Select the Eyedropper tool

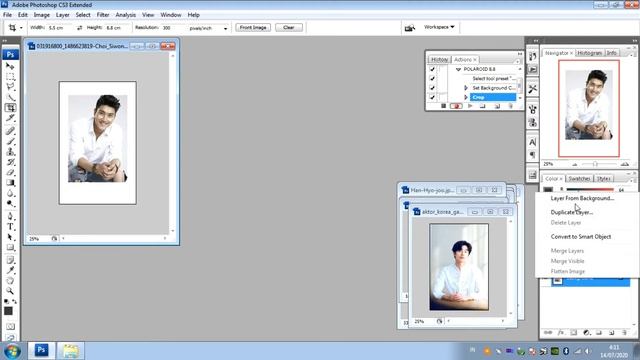(x=10, y=270)
